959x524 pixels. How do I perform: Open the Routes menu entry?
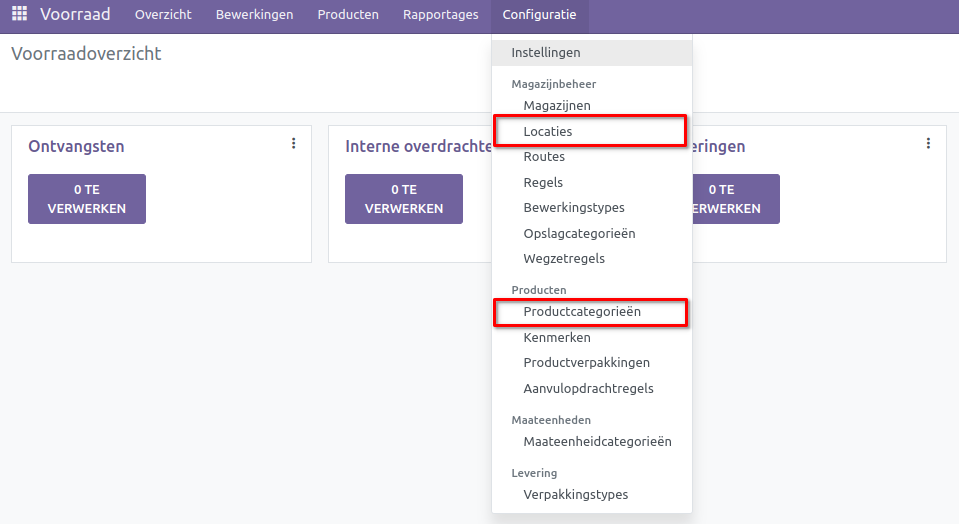(x=544, y=157)
